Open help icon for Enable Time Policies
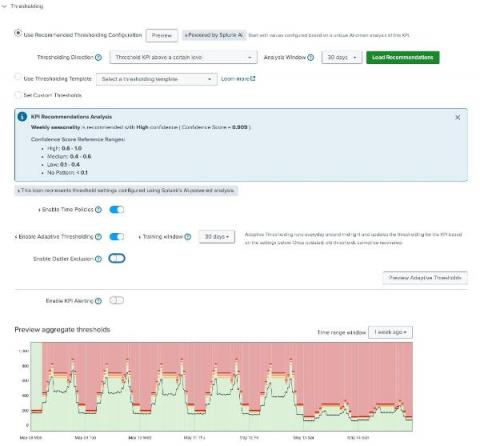Screen dimensions: 480x446 98,209
